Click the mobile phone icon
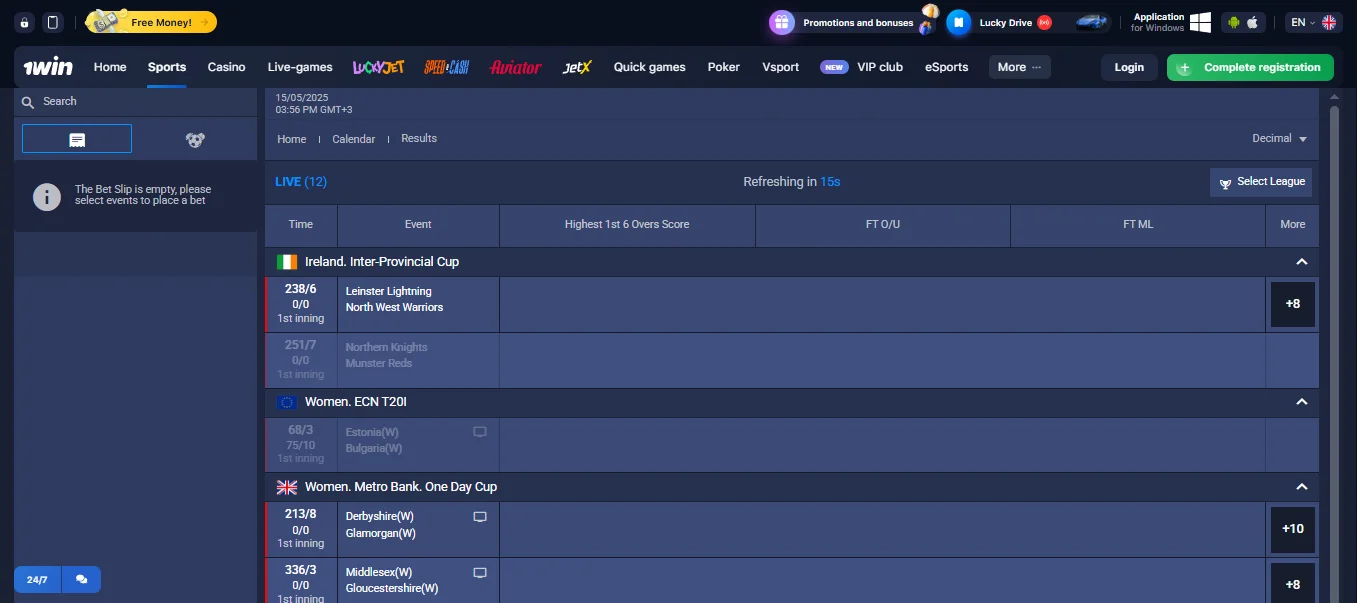The image size is (1357, 603). coord(53,22)
